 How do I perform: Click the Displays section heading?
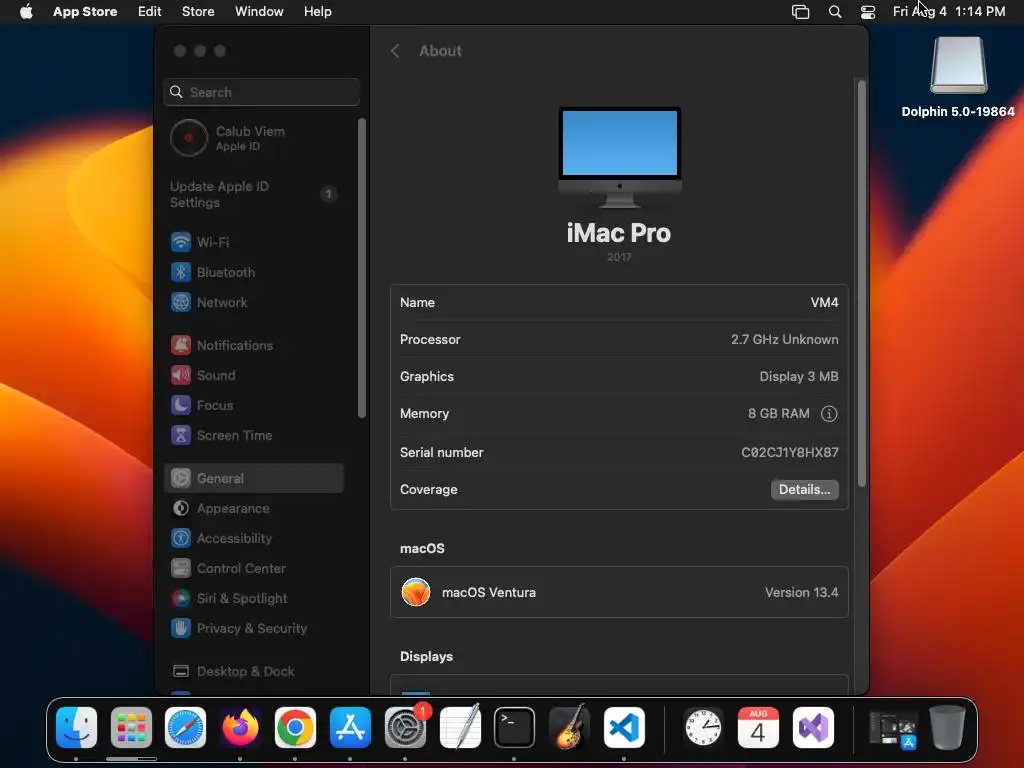(x=426, y=657)
